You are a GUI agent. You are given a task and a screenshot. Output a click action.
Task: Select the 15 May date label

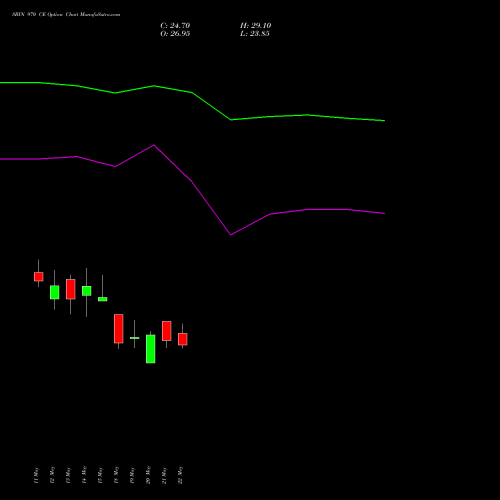click(100, 475)
